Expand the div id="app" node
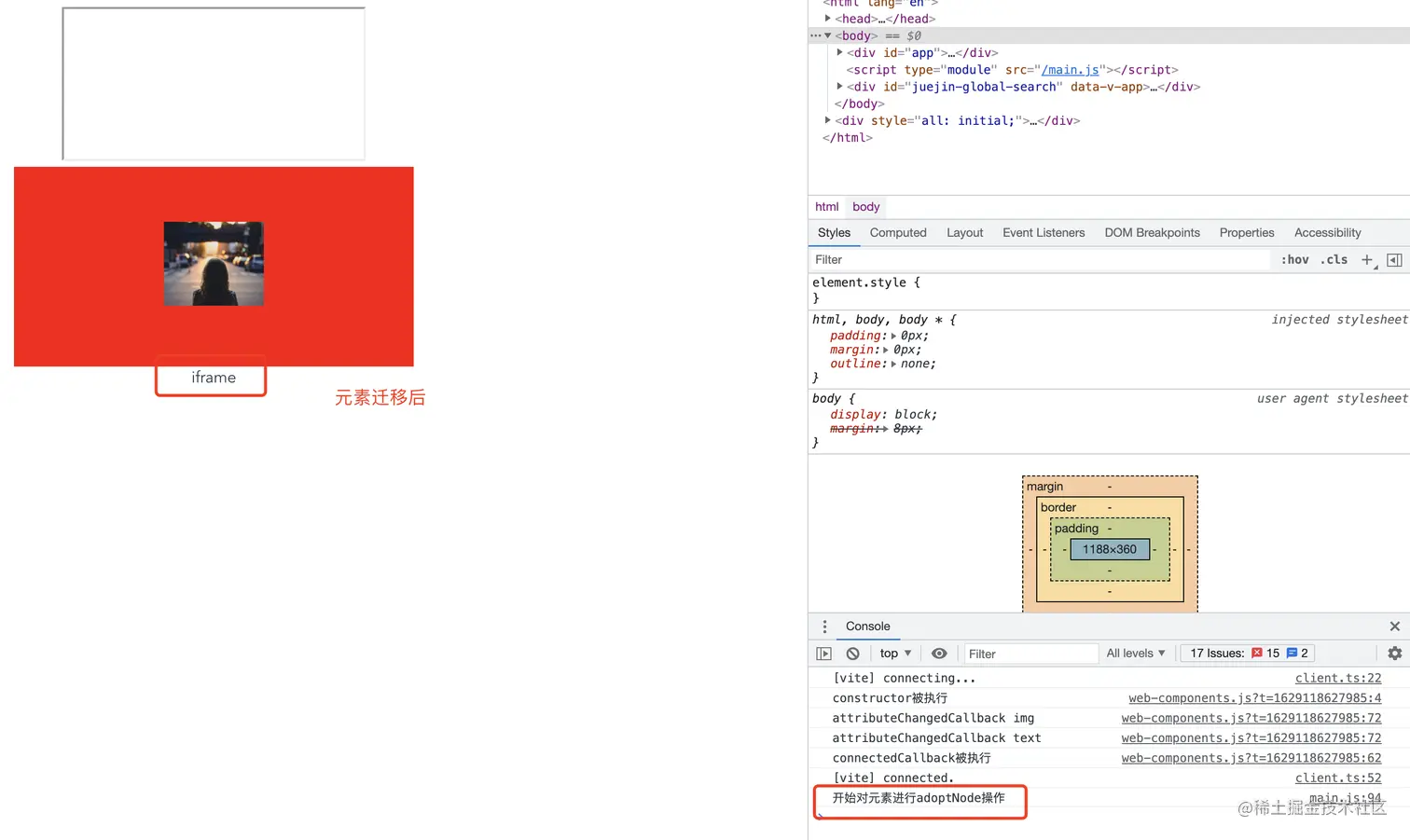Screen dimensions: 1410x840 pyautogui.click(x=839, y=52)
